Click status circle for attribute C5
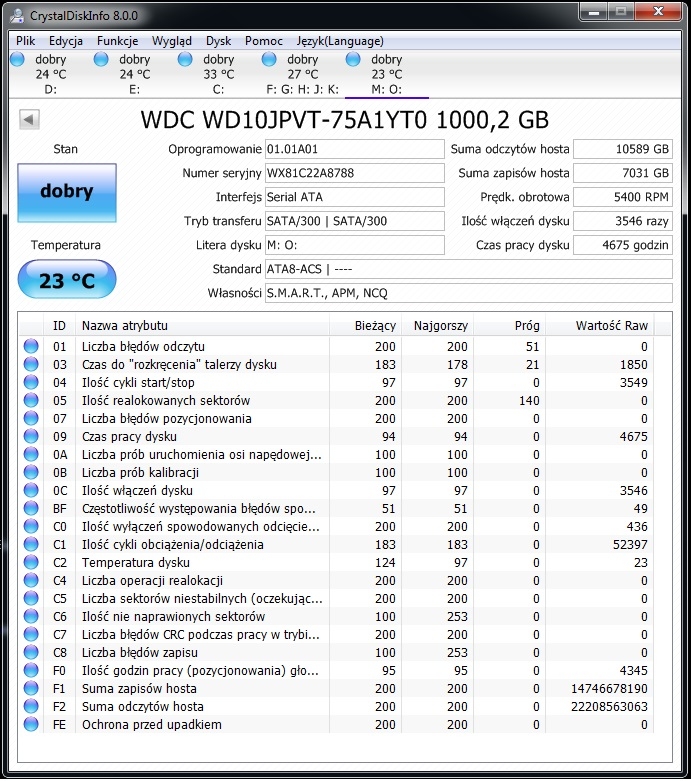 point(31,598)
